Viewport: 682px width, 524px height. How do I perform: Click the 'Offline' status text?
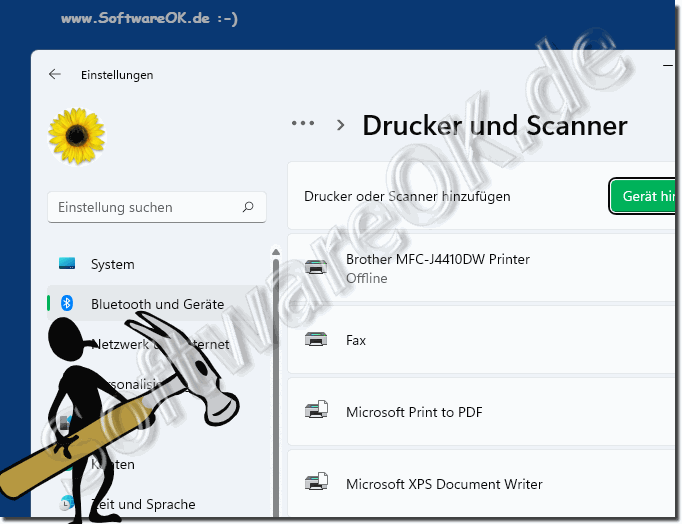click(x=366, y=278)
